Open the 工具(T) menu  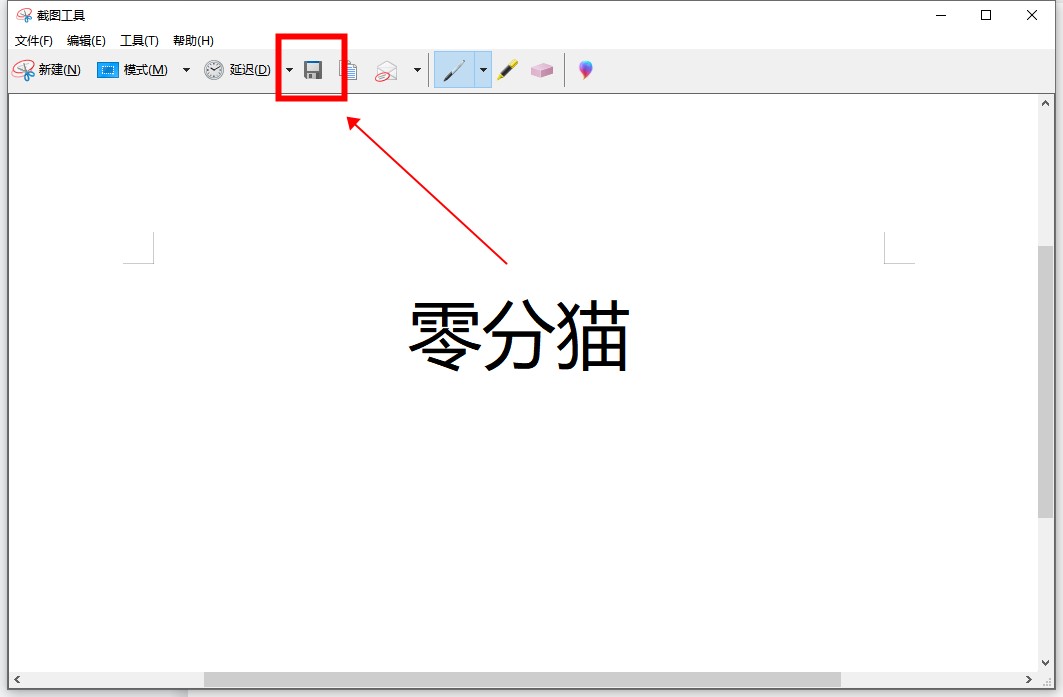coord(139,41)
